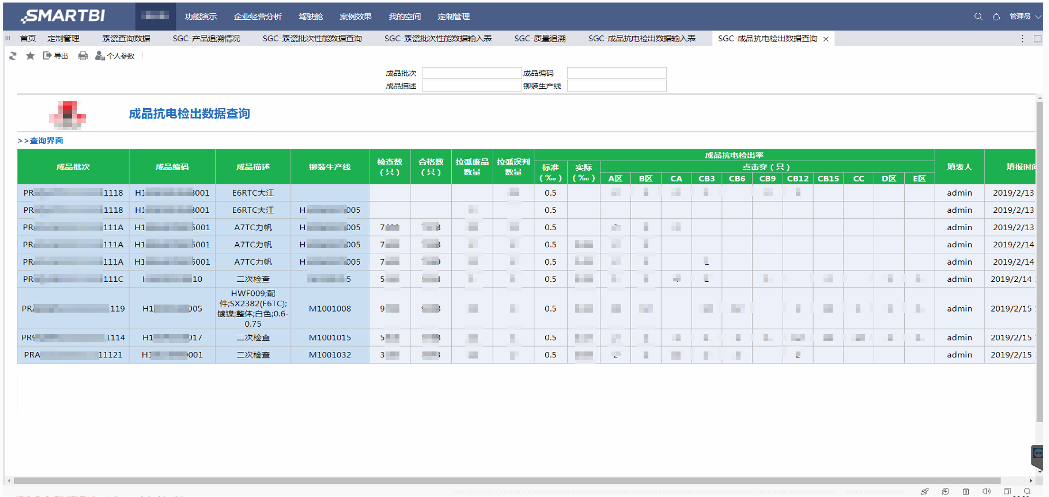Click the HWF009 product description cell

(x=253, y=308)
